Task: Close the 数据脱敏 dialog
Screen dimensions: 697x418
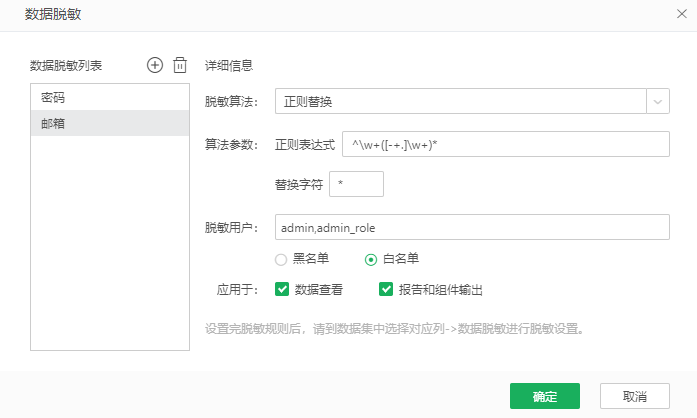Action: (x=681, y=14)
